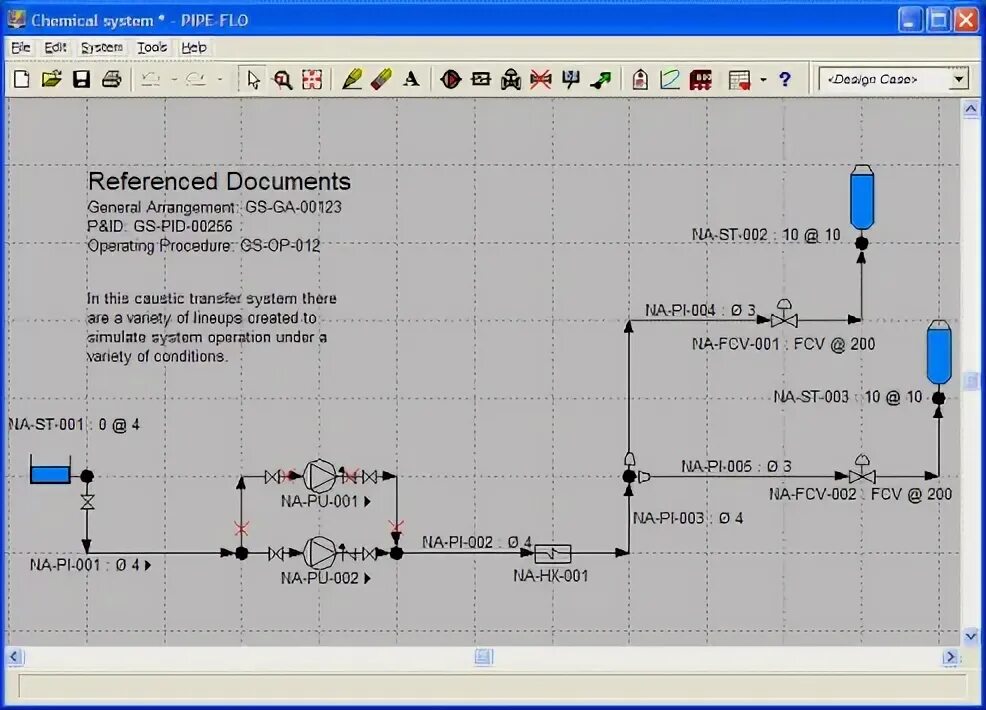Open dropdown arrow beside results table icon
This screenshot has height=710, width=986.
pos(763,80)
